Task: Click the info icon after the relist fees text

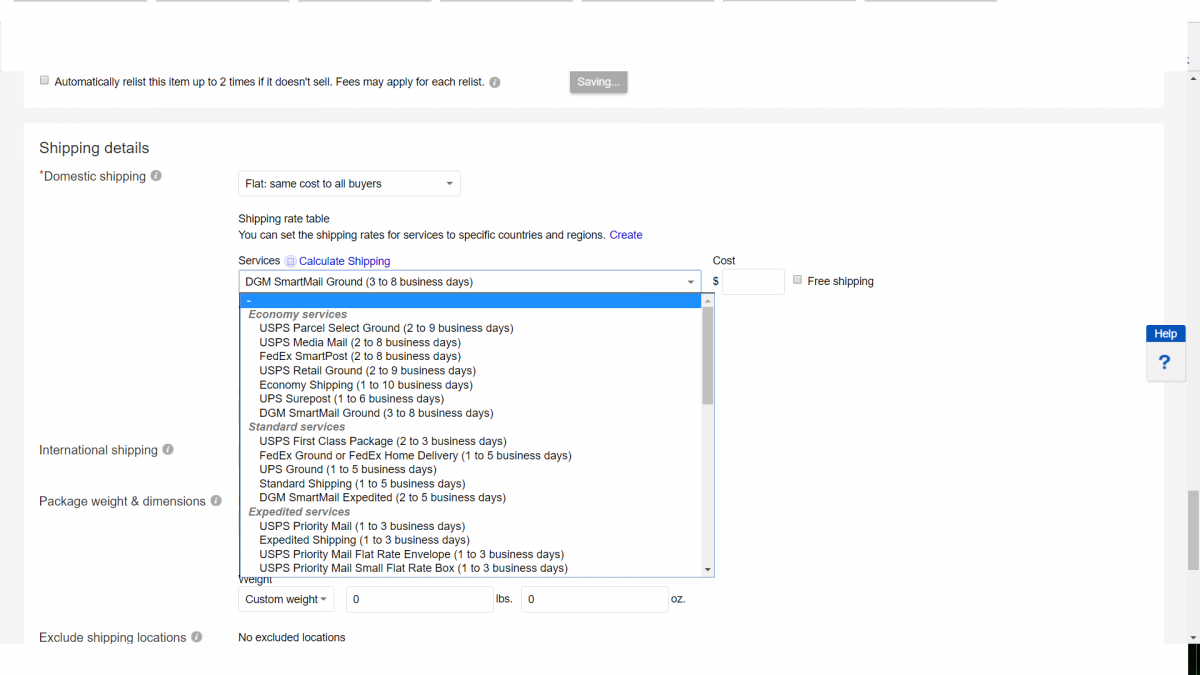Action: coord(495,83)
